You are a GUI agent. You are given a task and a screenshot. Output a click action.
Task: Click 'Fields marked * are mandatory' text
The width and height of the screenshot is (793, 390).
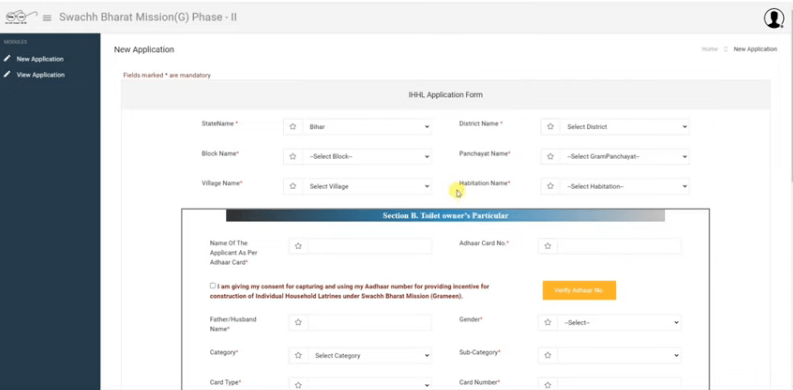[x=167, y=75]
